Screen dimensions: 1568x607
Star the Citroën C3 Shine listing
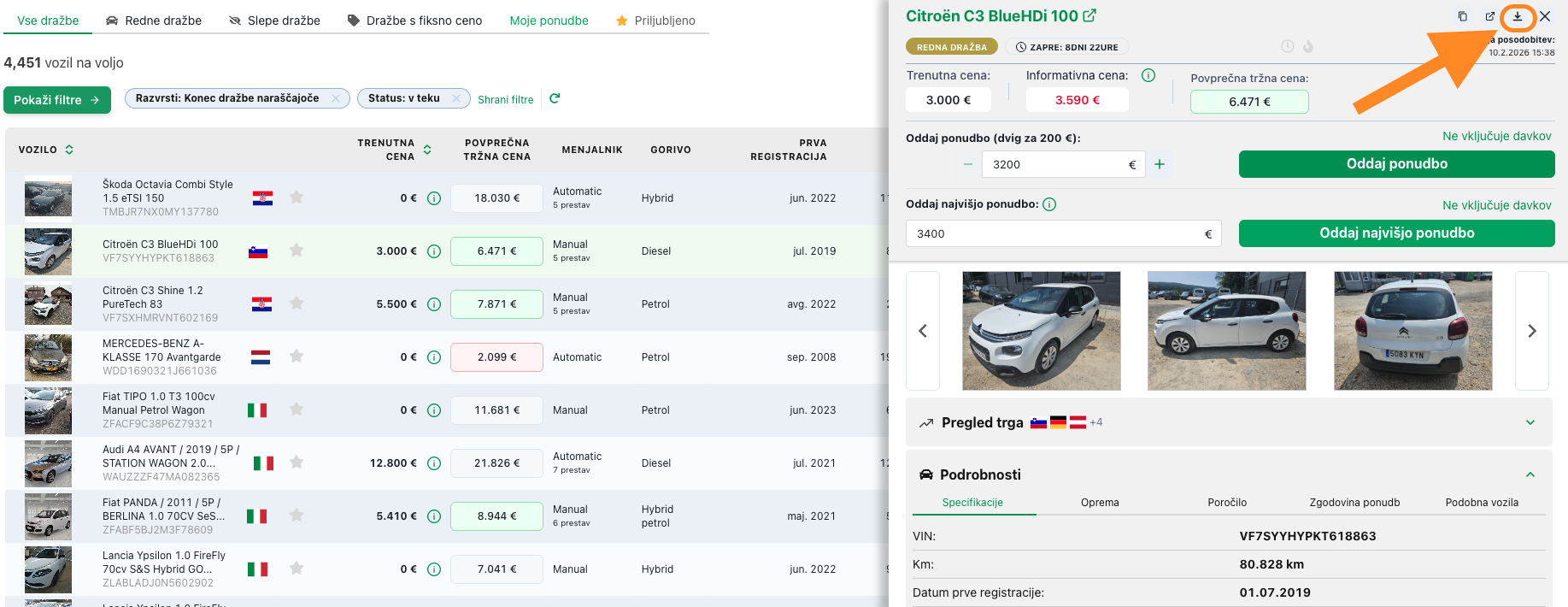(x=297, y=303)
